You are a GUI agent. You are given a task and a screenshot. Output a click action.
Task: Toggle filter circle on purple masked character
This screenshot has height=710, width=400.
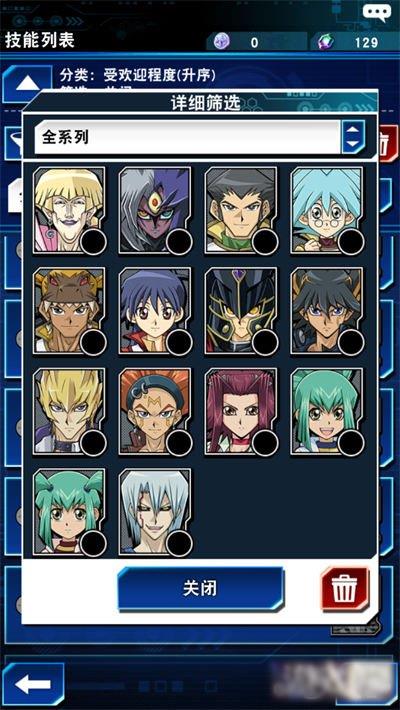tap(179, 241)
